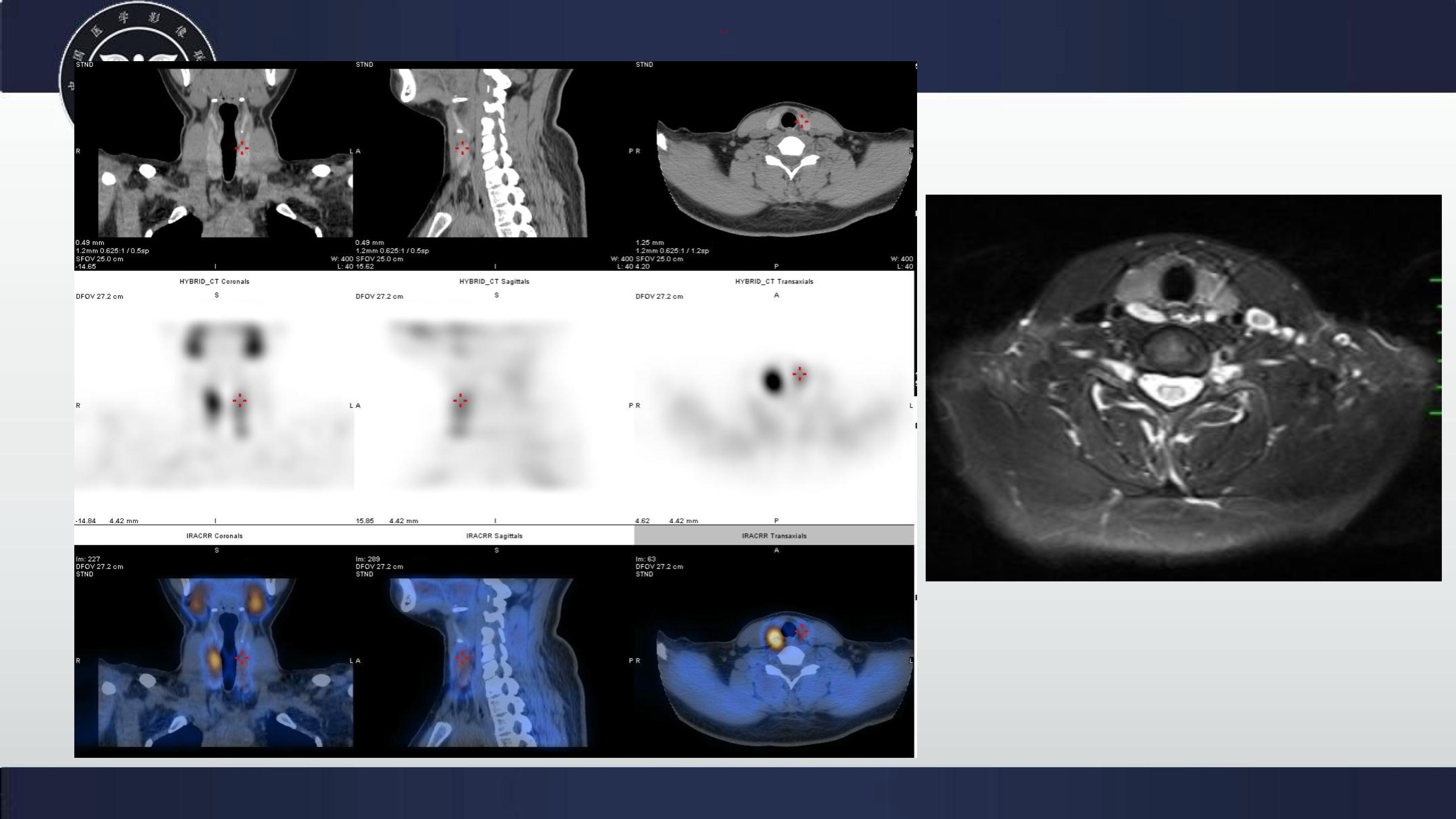Click the red crosshair in fused sagittal view
The image size is (1456, 819).
coord(462,657)
